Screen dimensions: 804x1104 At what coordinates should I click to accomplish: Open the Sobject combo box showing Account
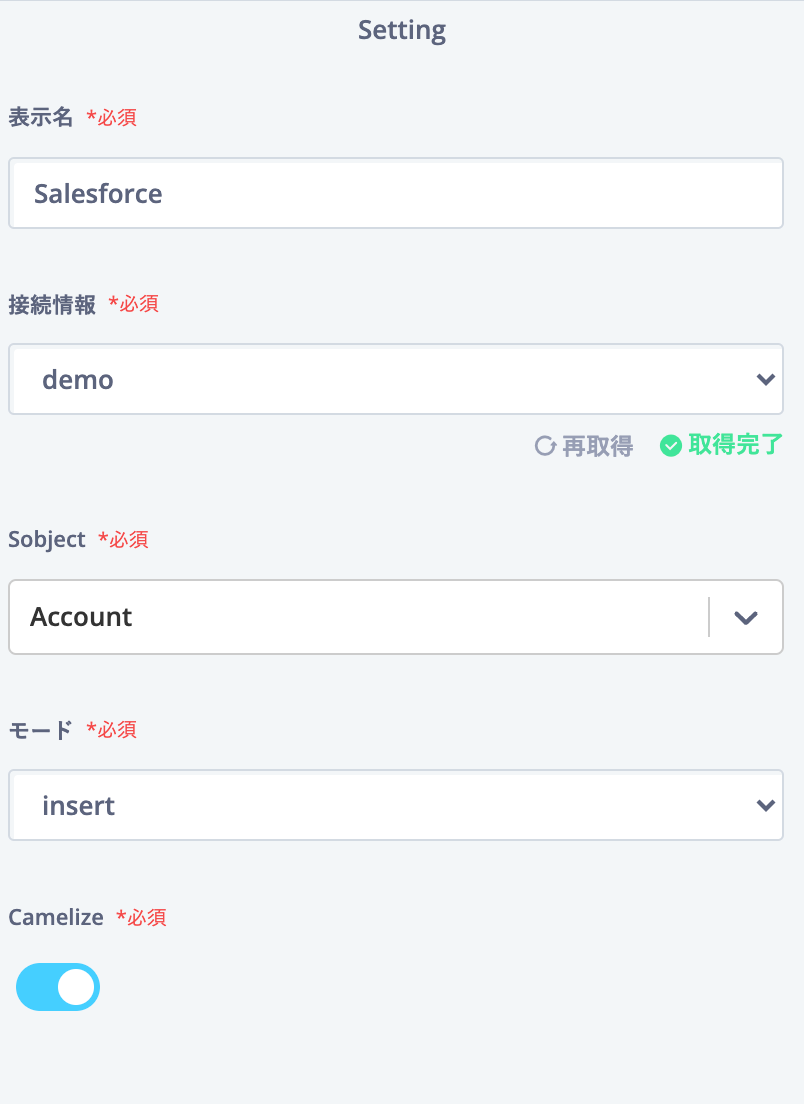396,617
